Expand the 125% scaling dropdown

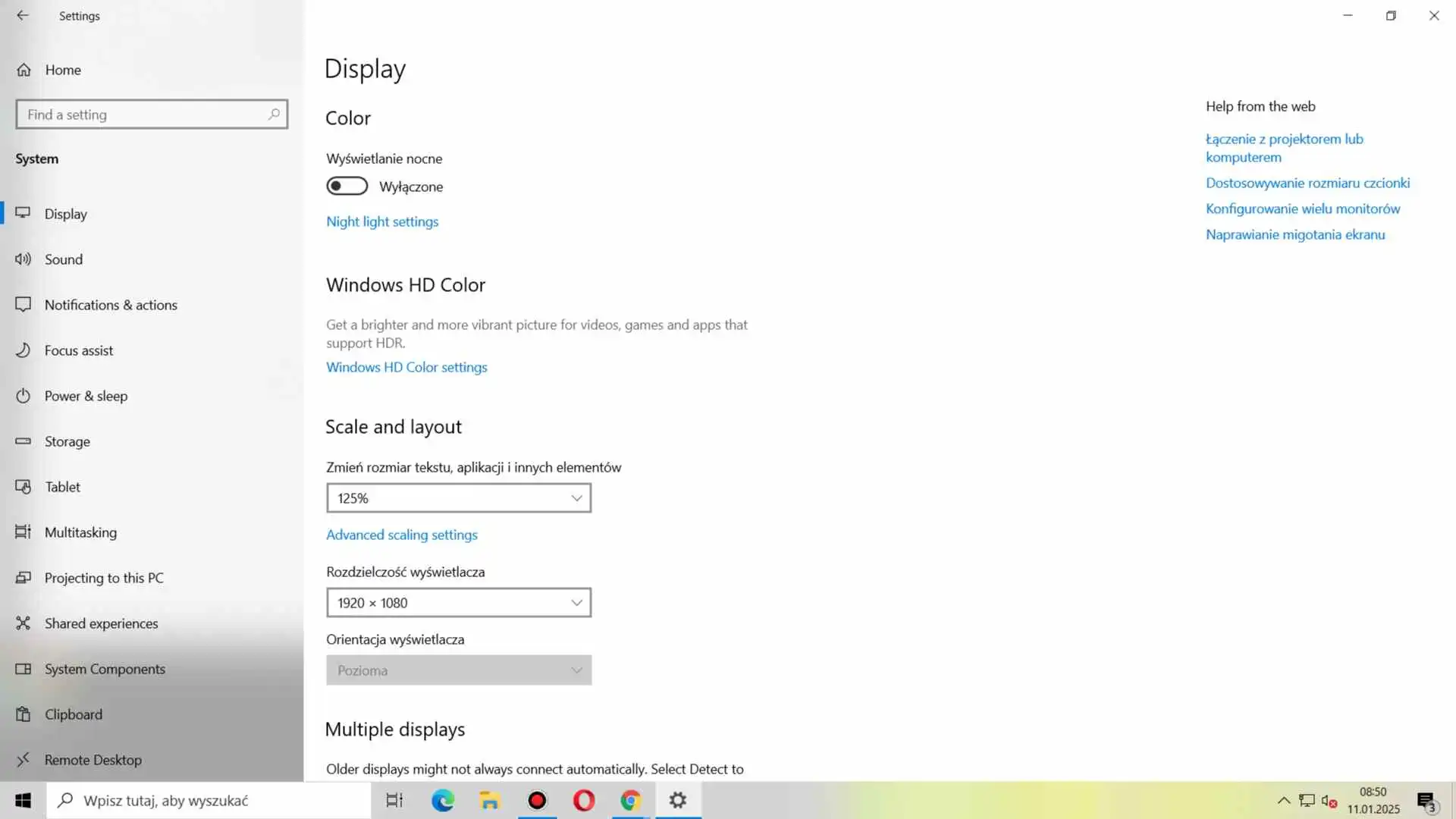tap(458, 498)
